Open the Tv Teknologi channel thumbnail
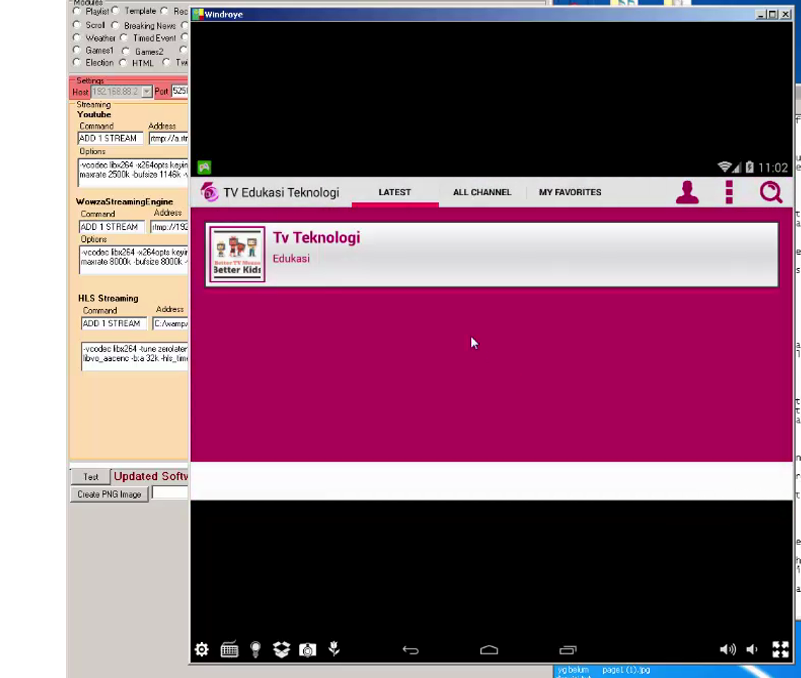801x678 pixels. (x=238, y=255)
